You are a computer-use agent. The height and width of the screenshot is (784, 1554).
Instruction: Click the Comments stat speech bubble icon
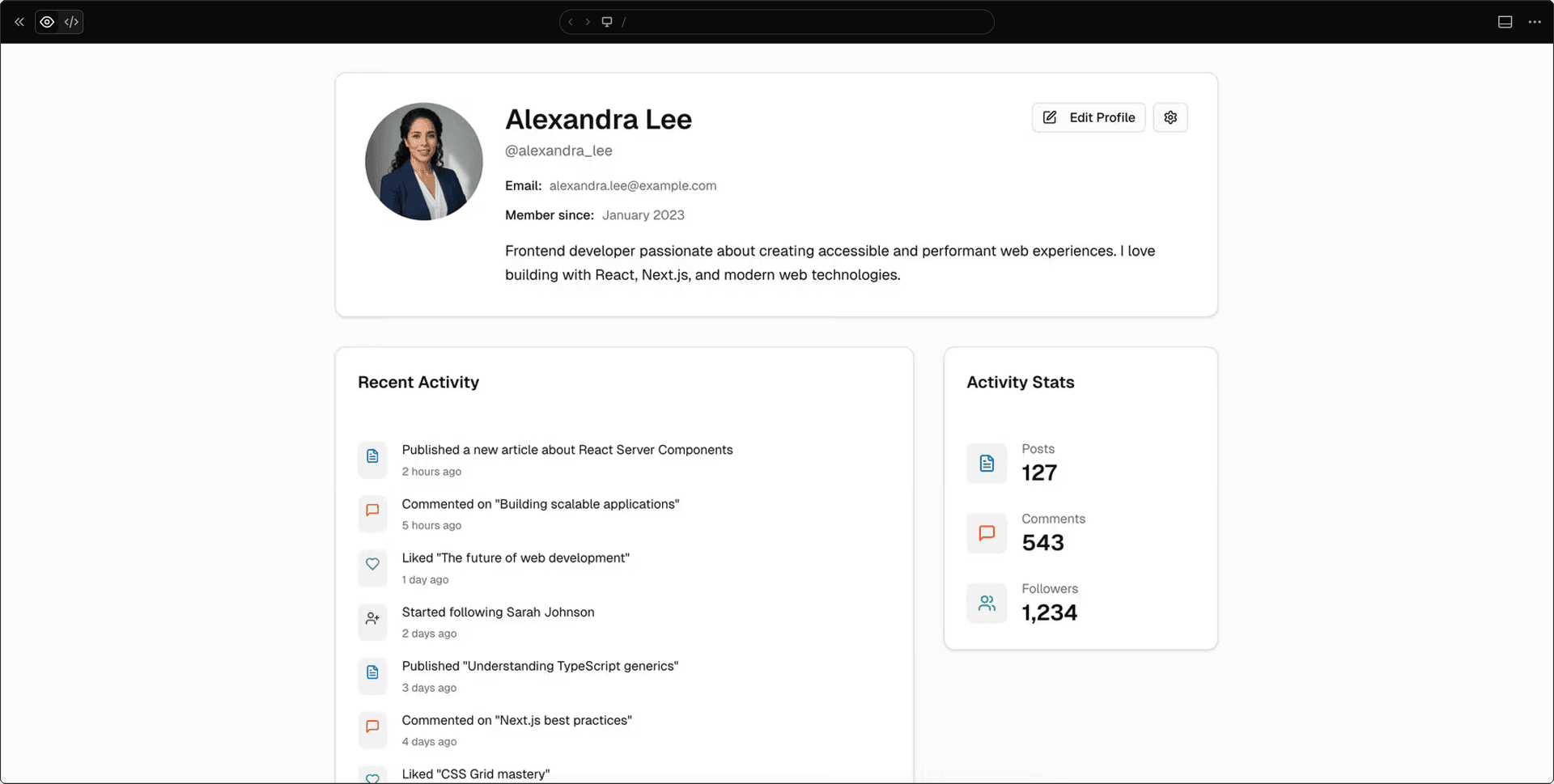point(987,533)
